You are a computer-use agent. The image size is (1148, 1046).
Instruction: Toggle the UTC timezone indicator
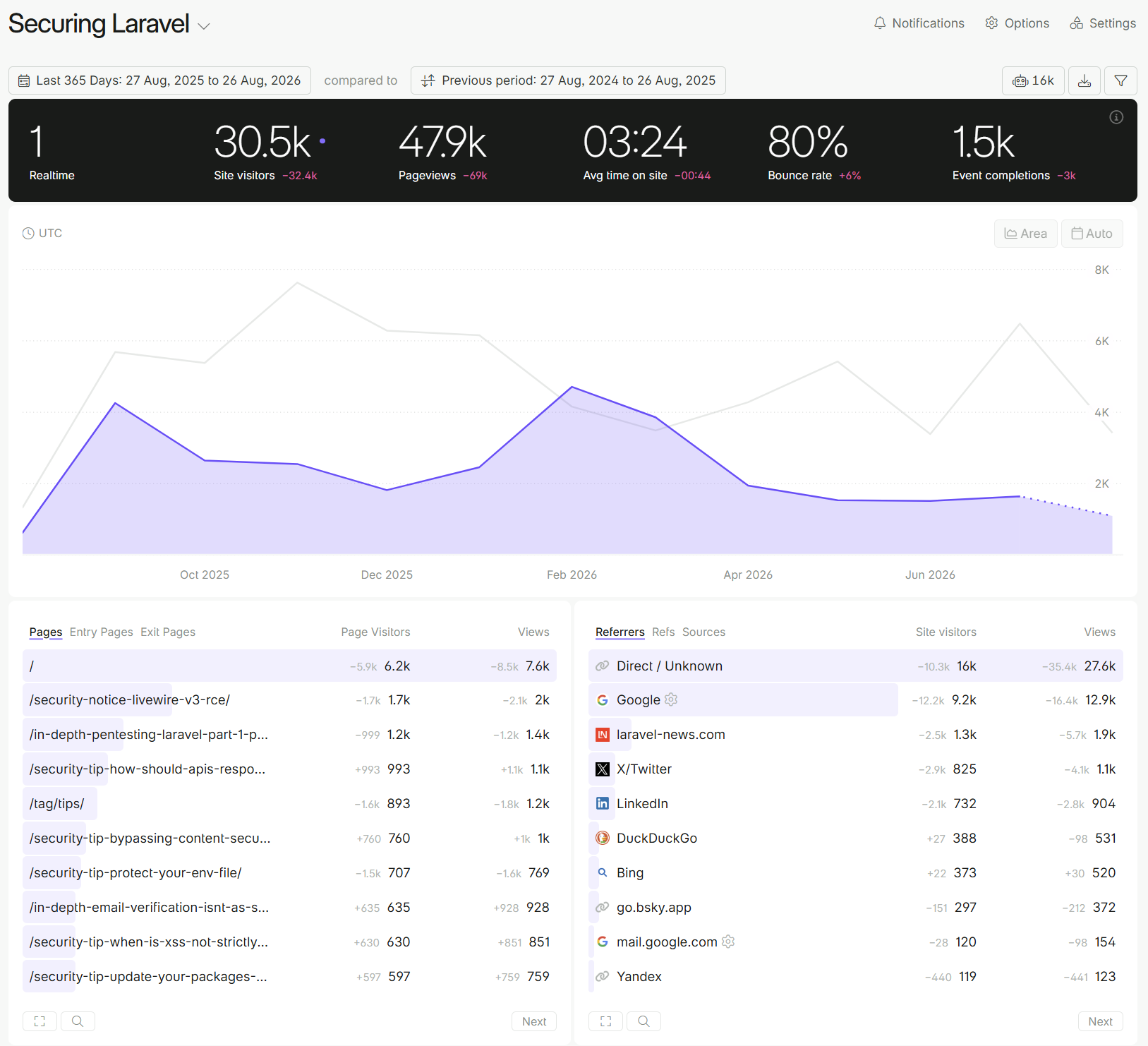(42, 234)
